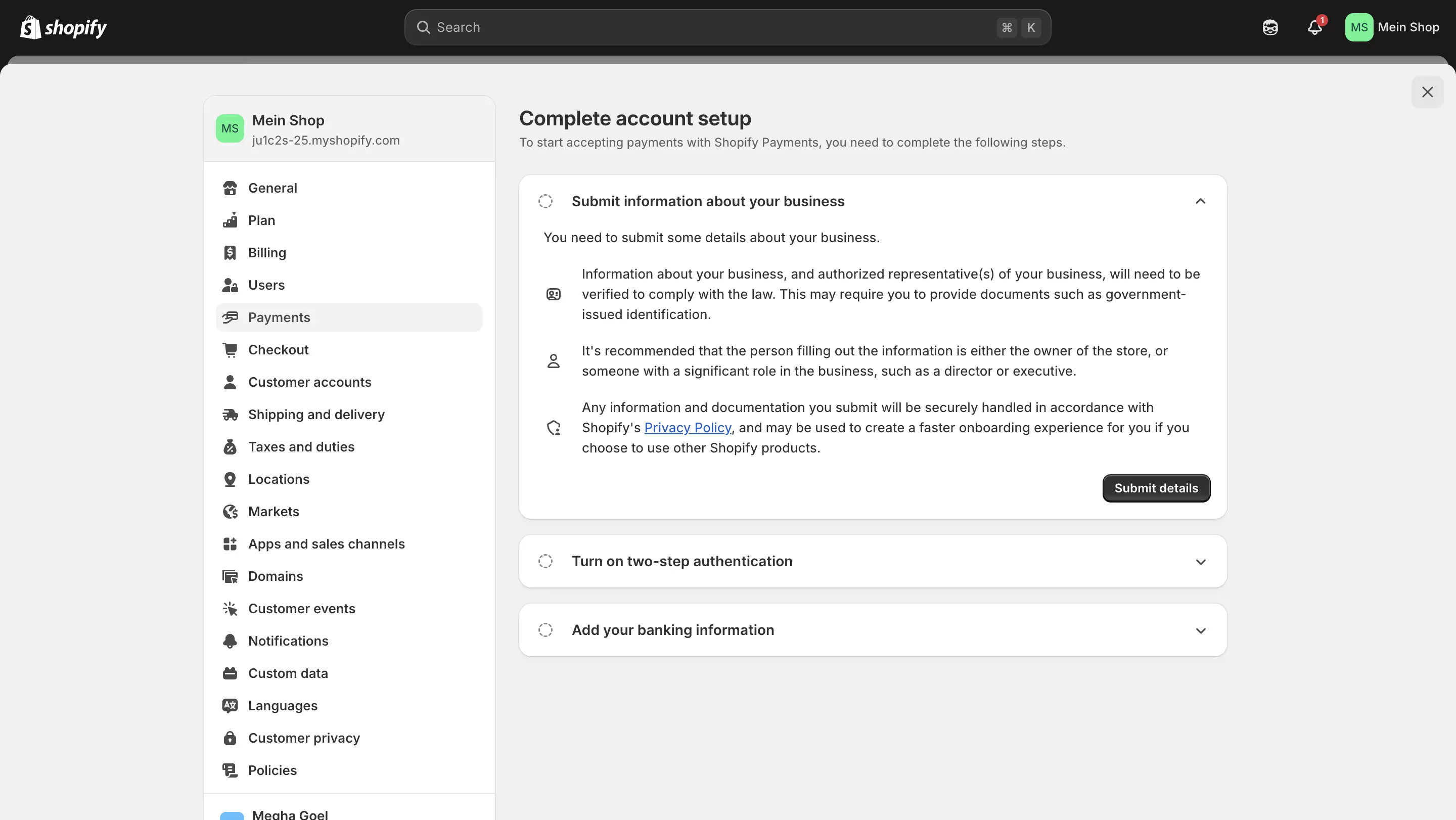
Task: Click the Turn on two-step authentication title
Action: click(x=681, y=561)
